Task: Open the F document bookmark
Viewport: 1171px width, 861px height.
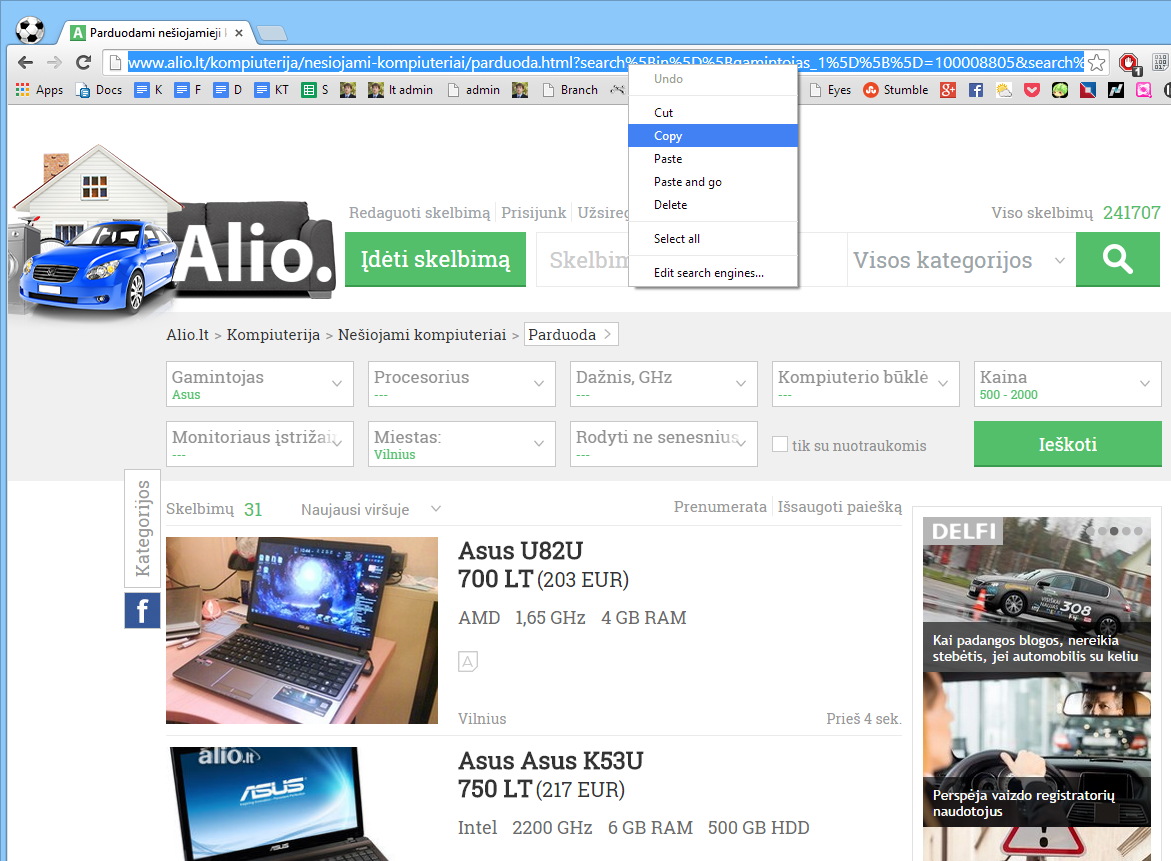Action: pos(188,90)
